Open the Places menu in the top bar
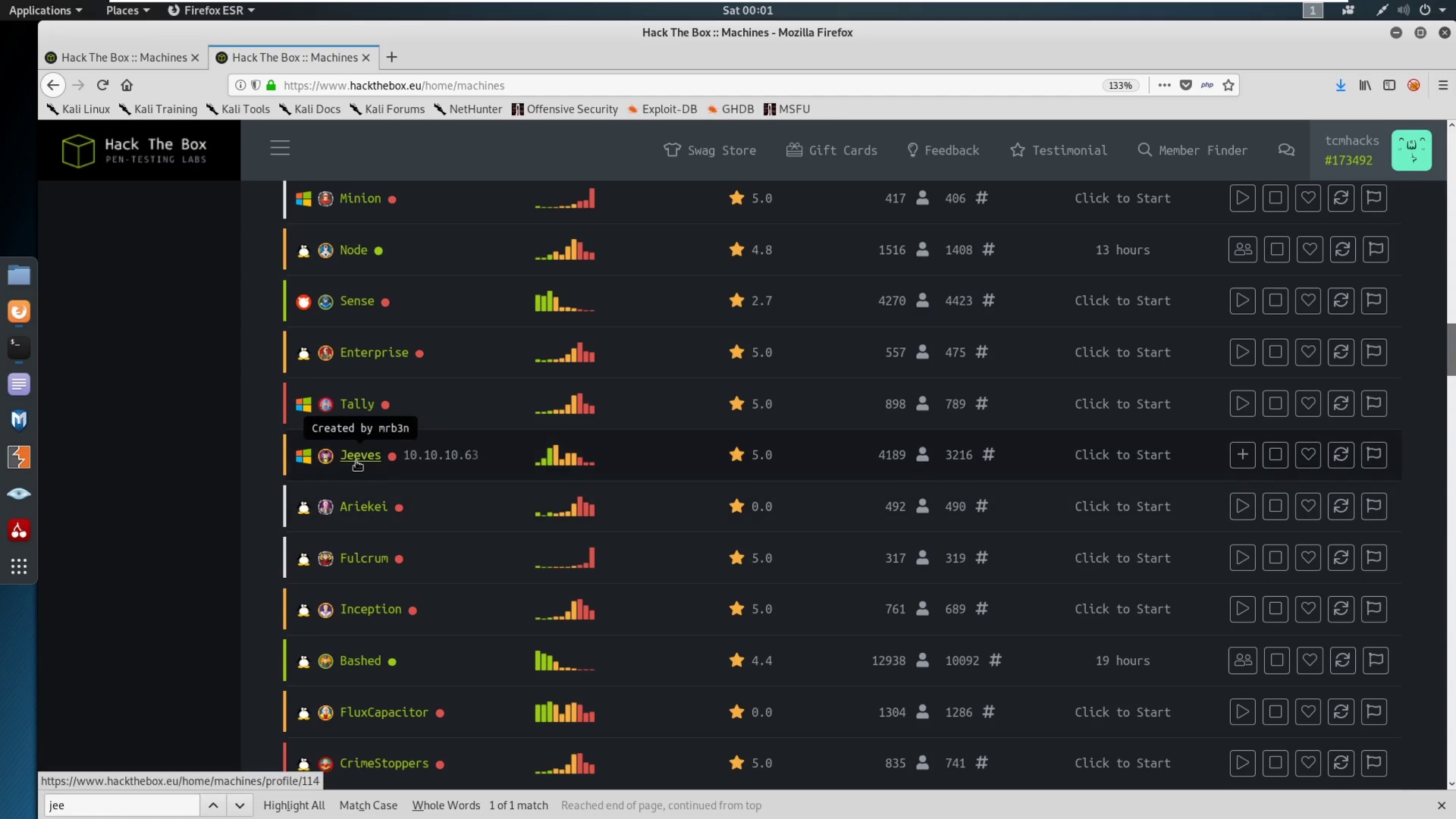The height and width of the screenshot is (819, 1456). coord(127,10)
